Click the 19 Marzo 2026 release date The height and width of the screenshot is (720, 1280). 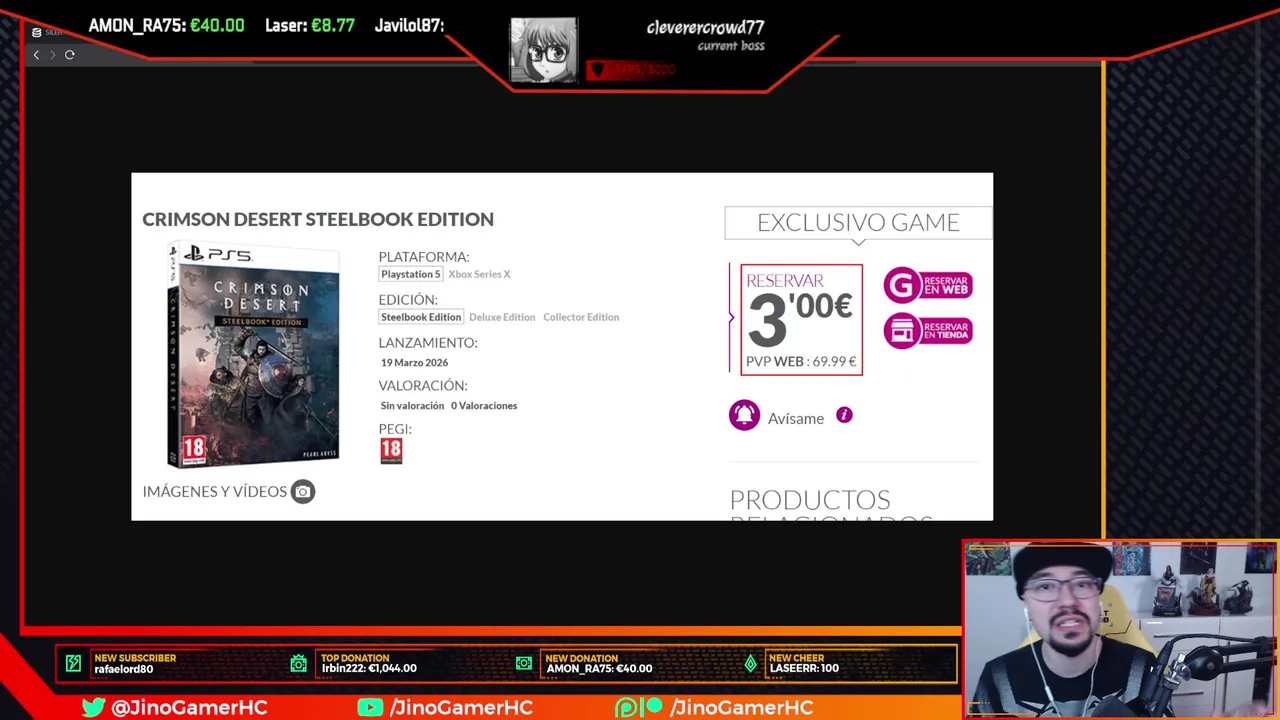pyautogui.click(x=414, y=362)
